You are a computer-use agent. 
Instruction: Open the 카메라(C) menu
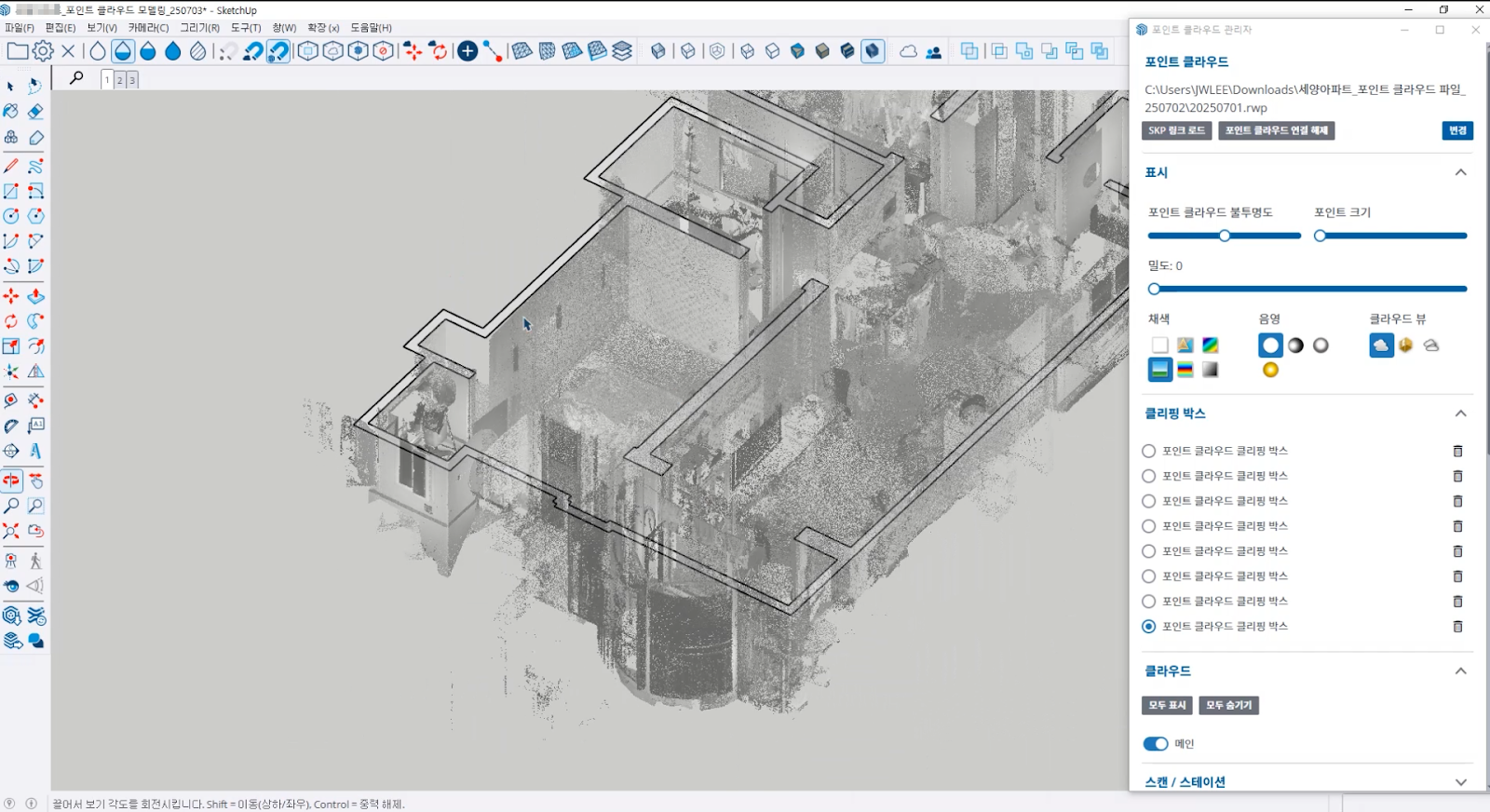pos(148,28)
